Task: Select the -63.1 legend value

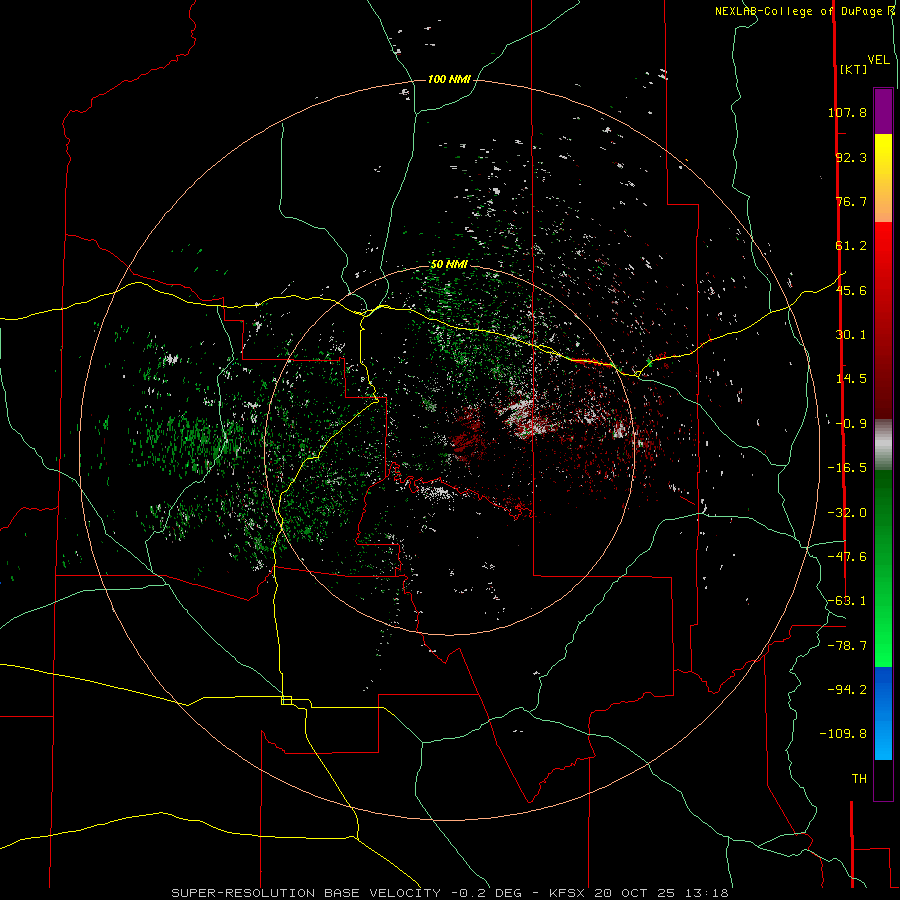Action: tap(847, 601)
